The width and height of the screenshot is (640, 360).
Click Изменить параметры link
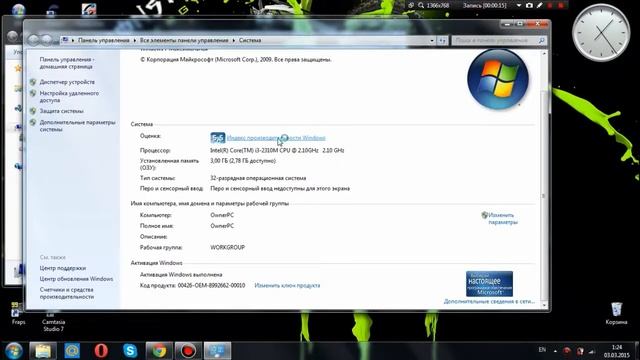click(502, 218)
